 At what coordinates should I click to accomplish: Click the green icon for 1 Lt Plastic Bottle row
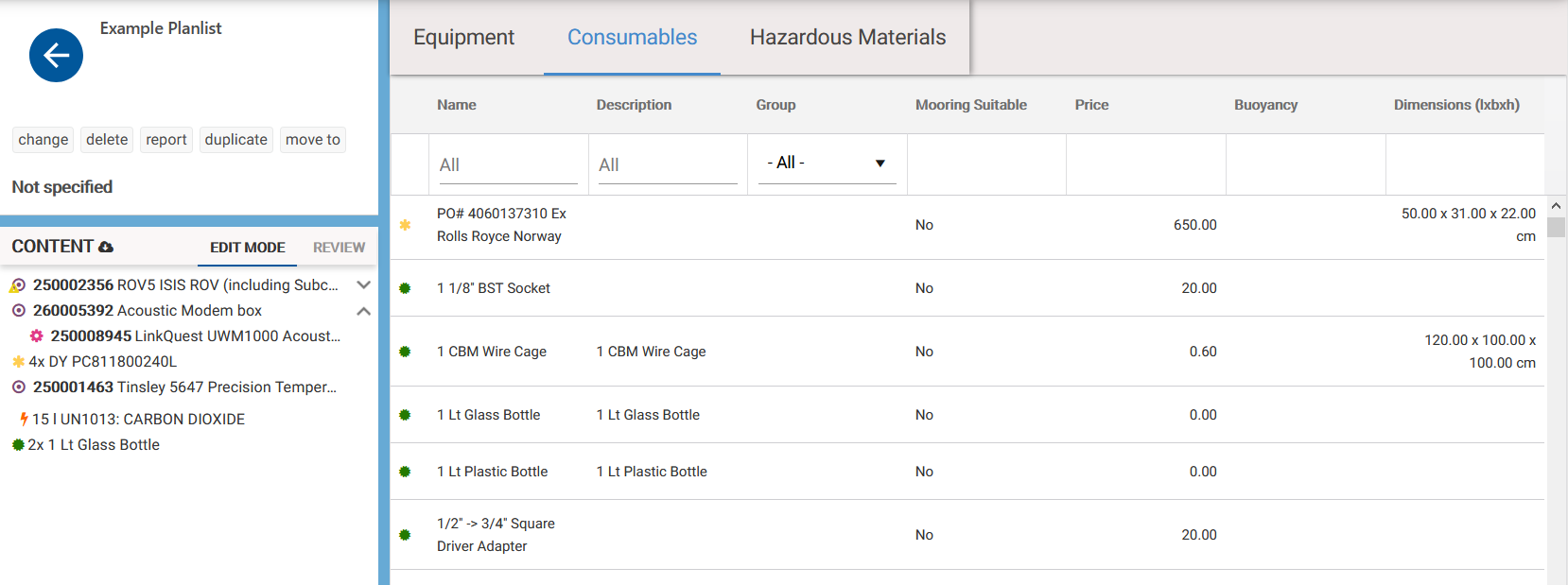coord(405,472)
